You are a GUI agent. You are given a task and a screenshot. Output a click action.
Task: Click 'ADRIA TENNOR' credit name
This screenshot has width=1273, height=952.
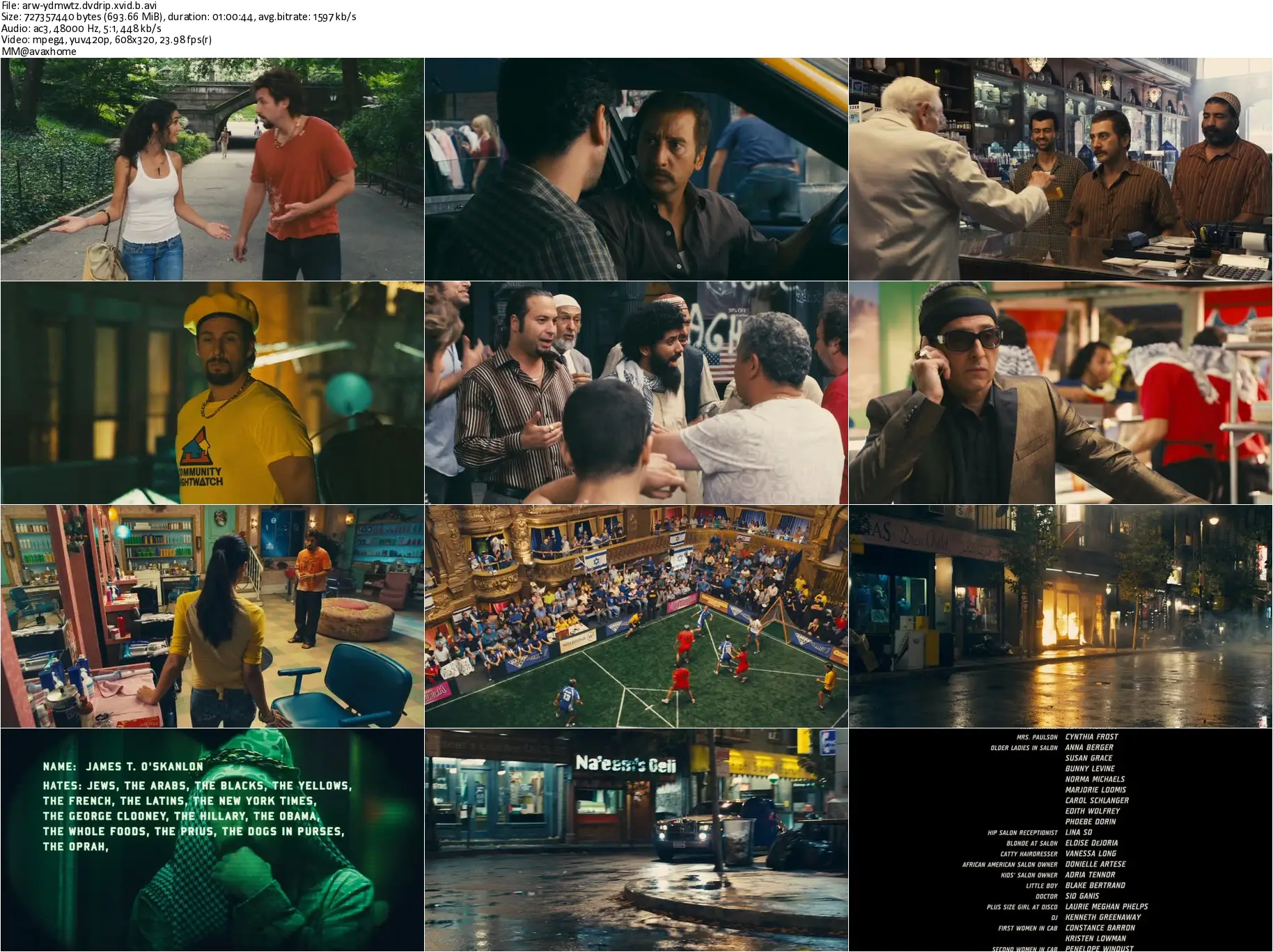point(1090,875)
